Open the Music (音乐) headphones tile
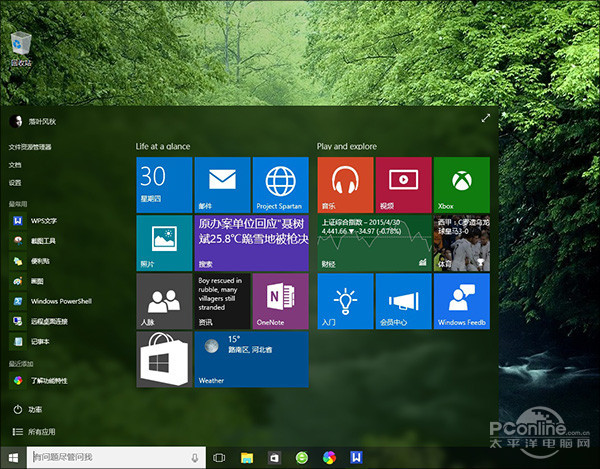 [x=345, y=184]
